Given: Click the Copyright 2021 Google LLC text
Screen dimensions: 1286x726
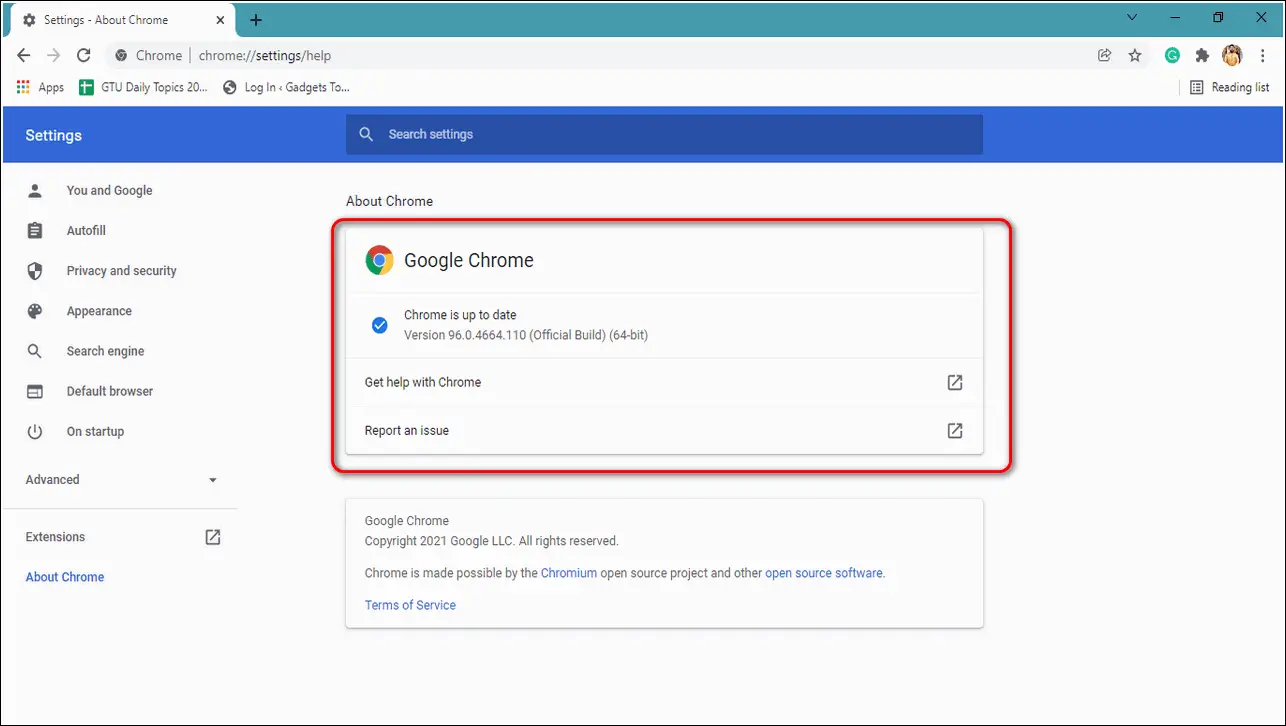Looking at the screenshot, I should coord(492,541).
